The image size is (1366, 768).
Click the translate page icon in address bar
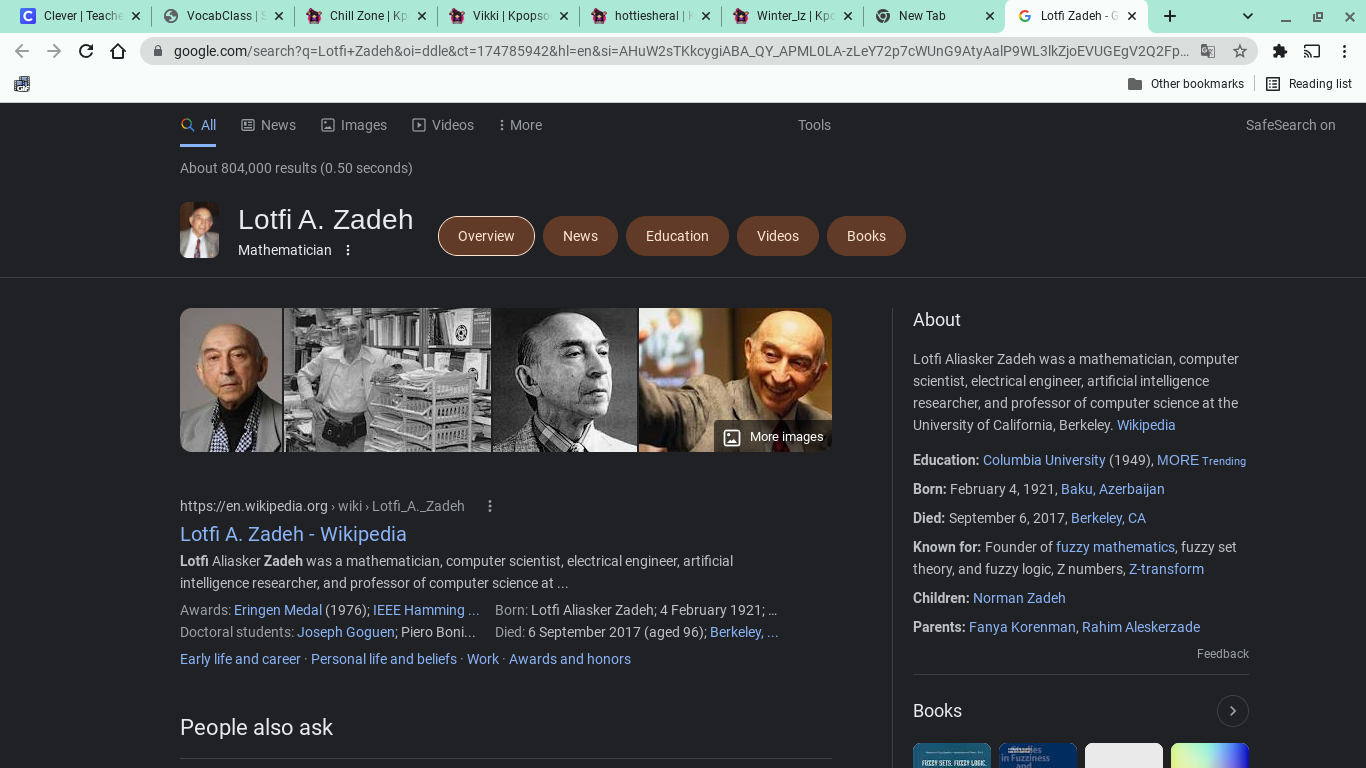(x=1208, y=51)
